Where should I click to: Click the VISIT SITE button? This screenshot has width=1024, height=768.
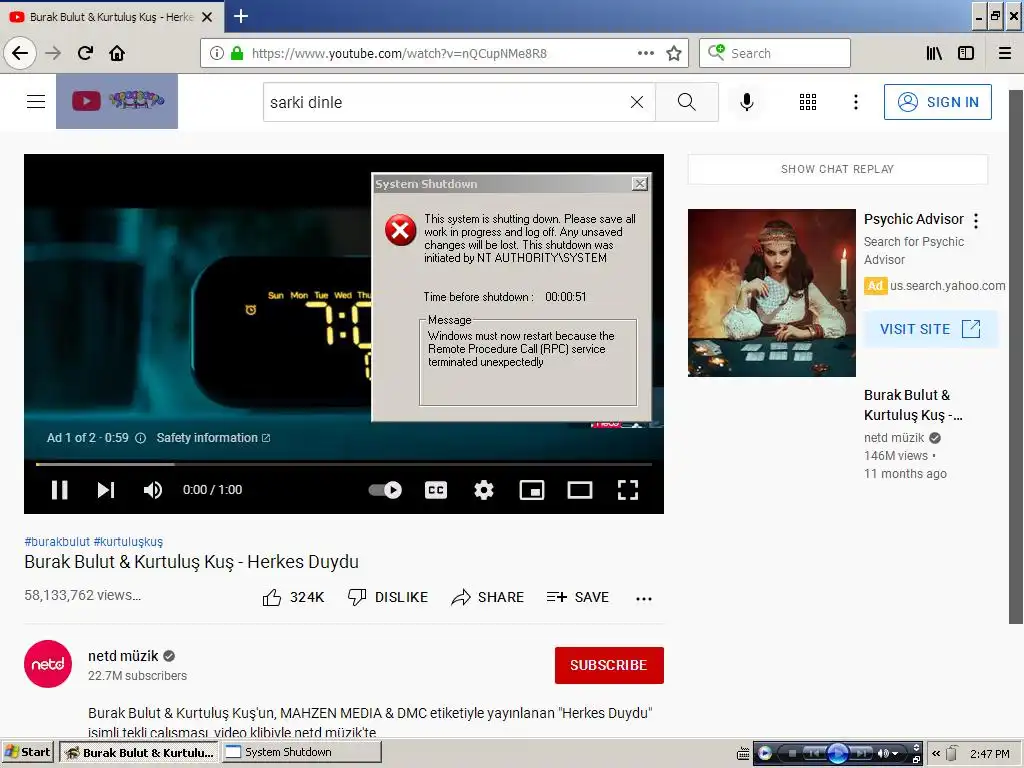[930, 328]
